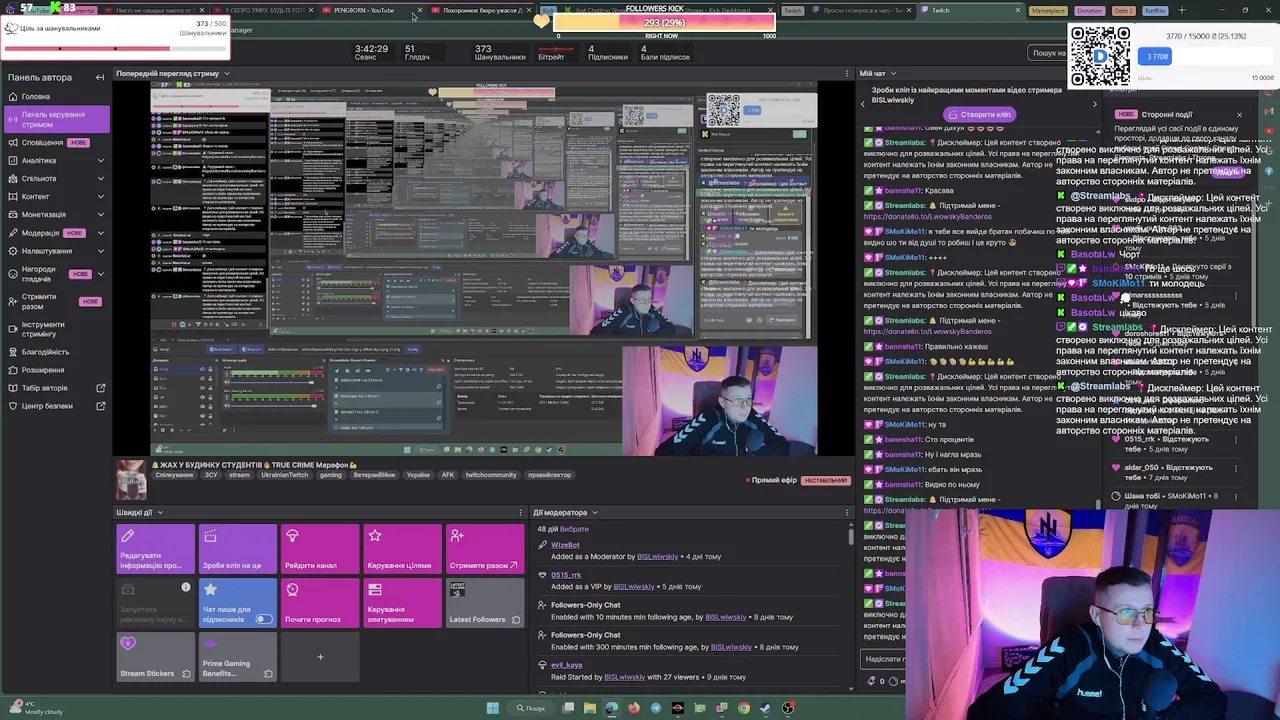Click the Надіслати повідомлення chat input field
This screenshot has width=1280, height=720.
pyautogui.click(x=883, y=659)
